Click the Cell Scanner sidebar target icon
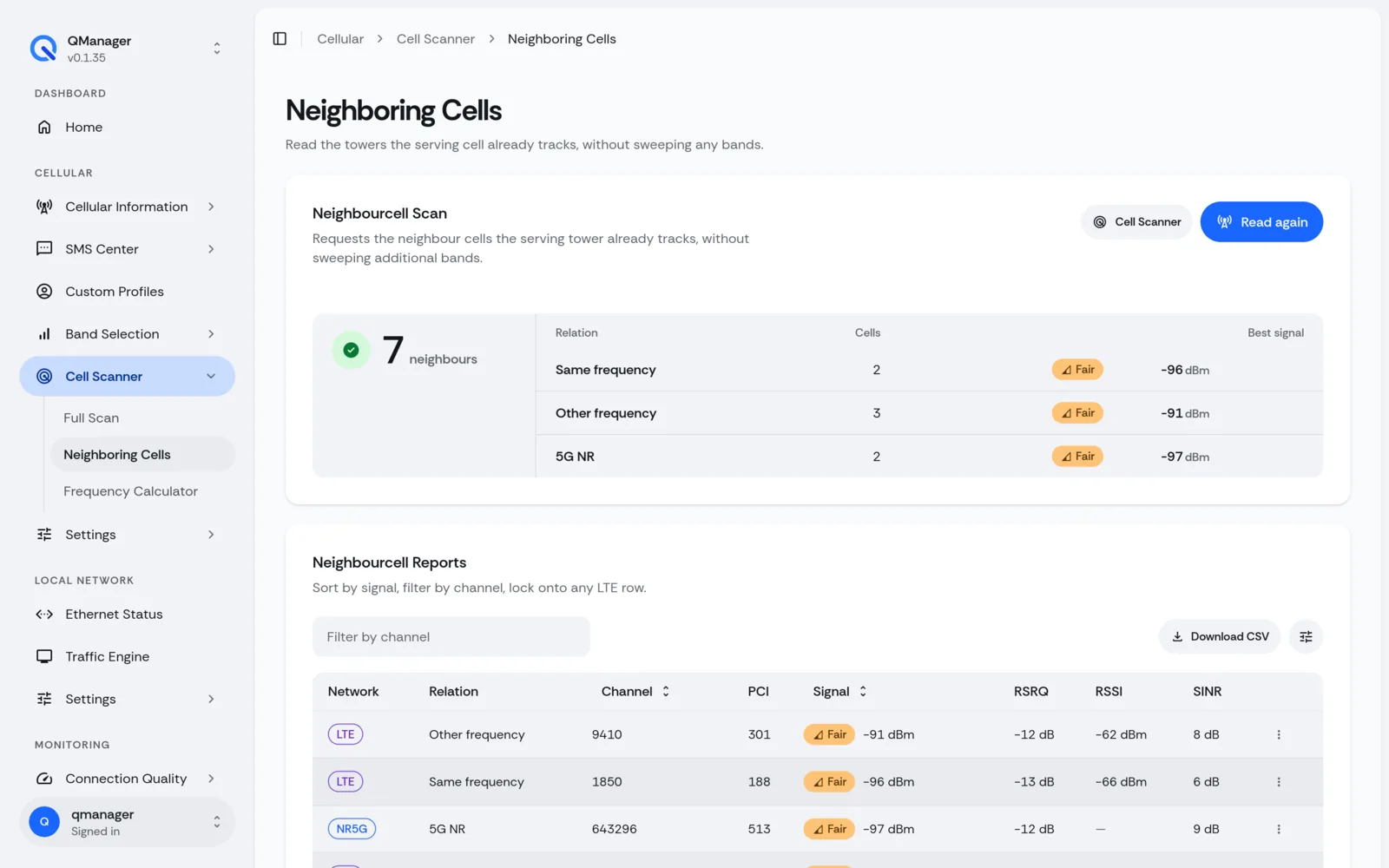Viewport: 1389px width, 868px height. click(44, 377)
